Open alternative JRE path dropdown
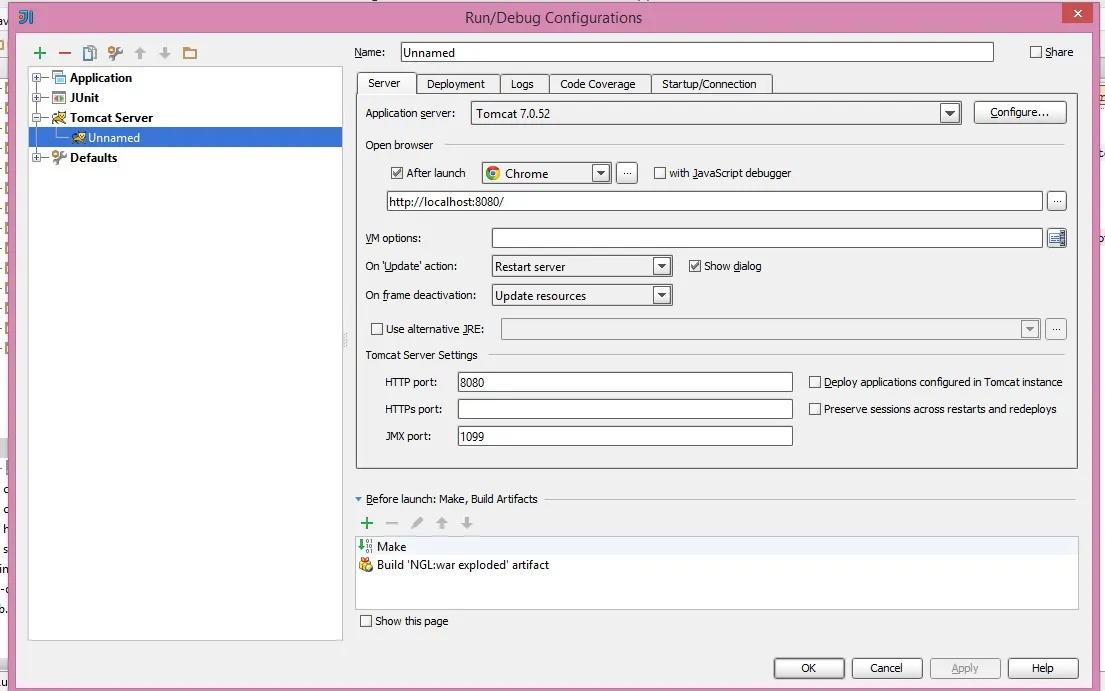The image size is (1105, 691). tap(1030, 329)
